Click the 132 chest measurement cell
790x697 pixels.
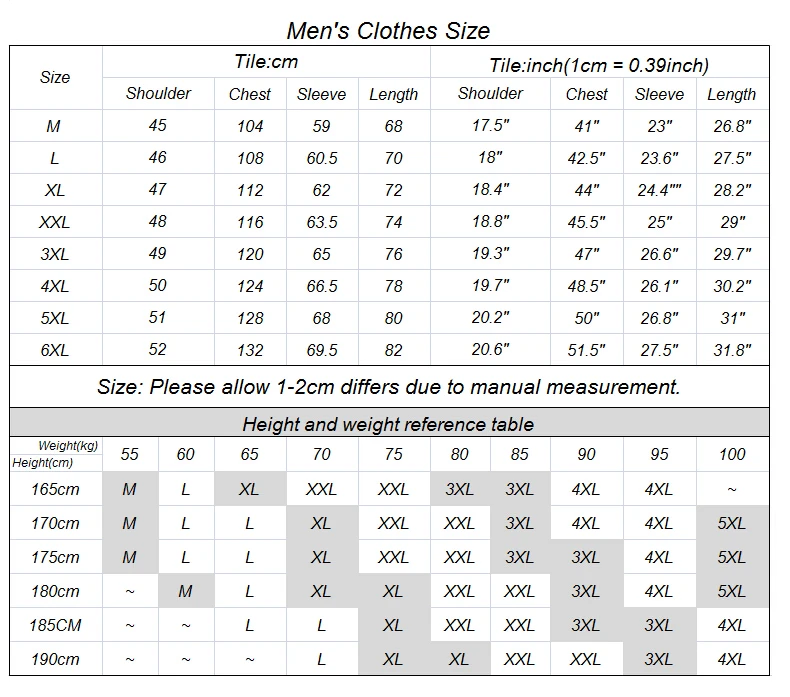click(x=250, y=350)
